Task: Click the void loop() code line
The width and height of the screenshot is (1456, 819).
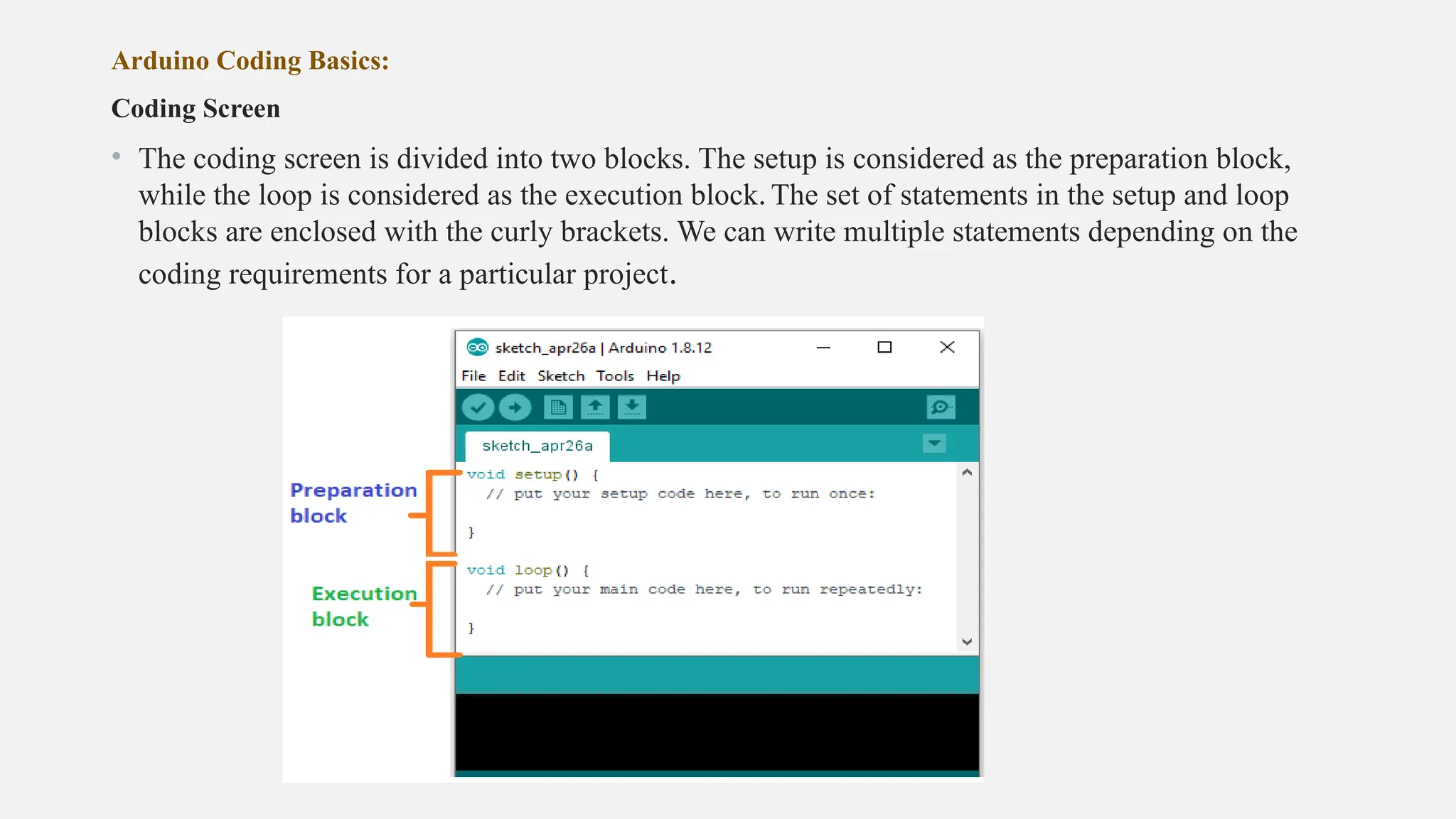Action: [x=528, y=570]
